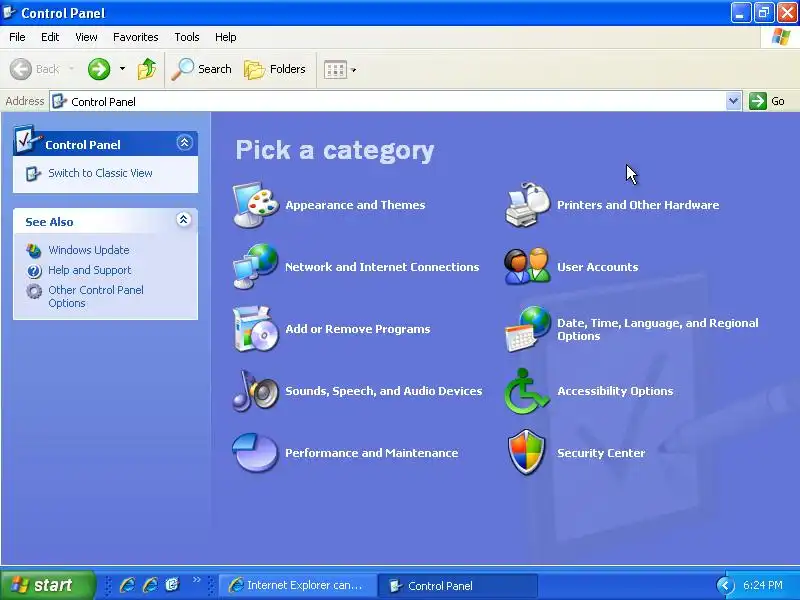Click User Accounts category text
The width and height of the screenshot is (800, 600).
pos(597,267)
